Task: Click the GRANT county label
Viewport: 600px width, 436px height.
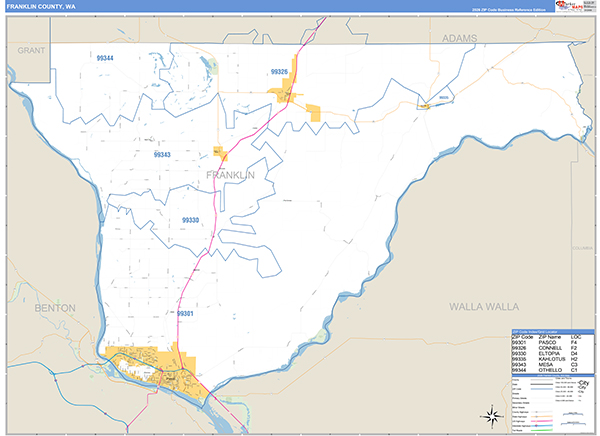Action: [x=31, y=51]
